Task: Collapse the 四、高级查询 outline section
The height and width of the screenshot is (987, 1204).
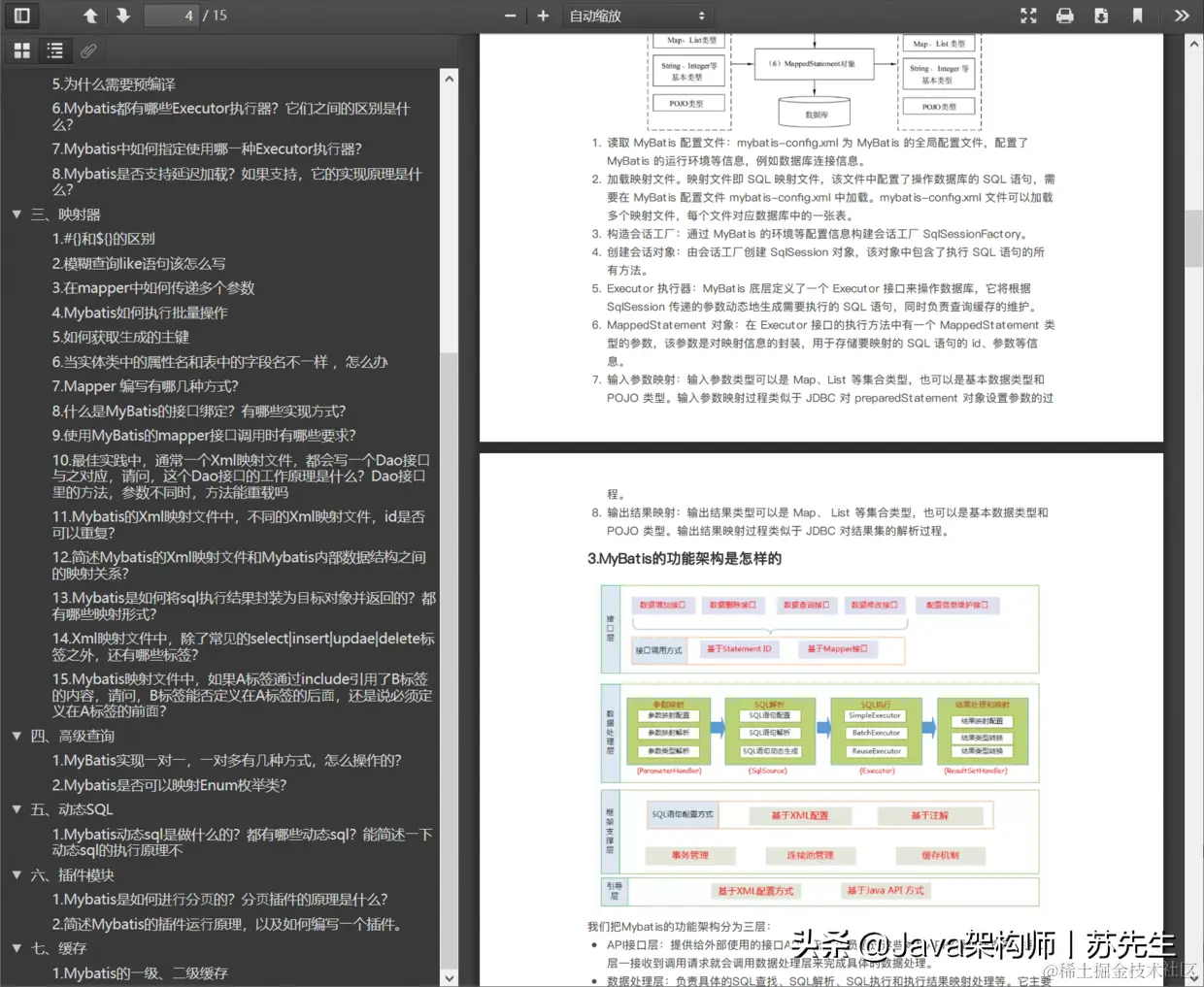Action: [17, 737]
